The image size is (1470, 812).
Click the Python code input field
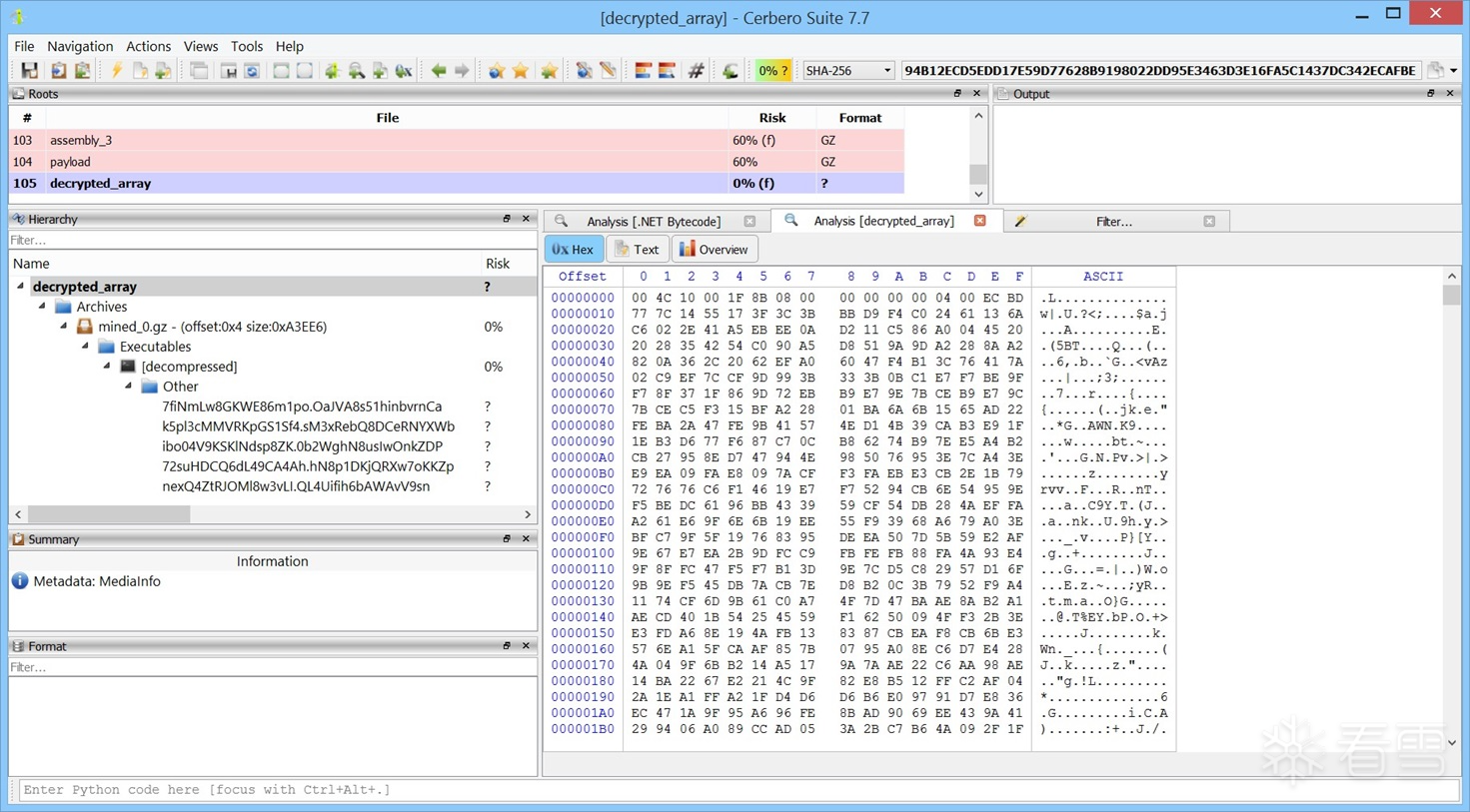point(737,790)
